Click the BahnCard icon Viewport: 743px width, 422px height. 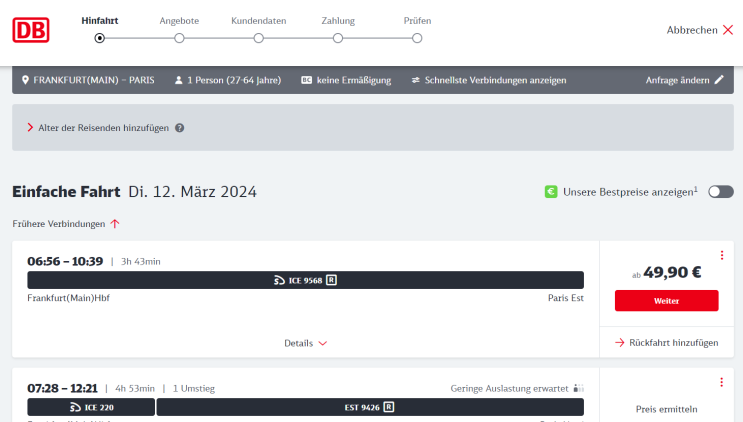click(x=307, y=80)
